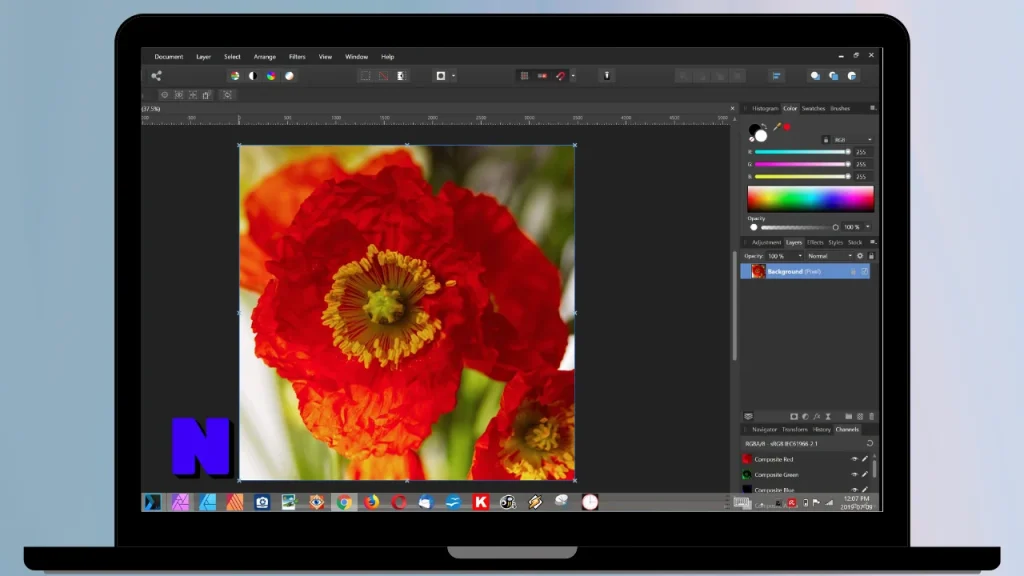Open the Document menu

click(x=168, y=57)
